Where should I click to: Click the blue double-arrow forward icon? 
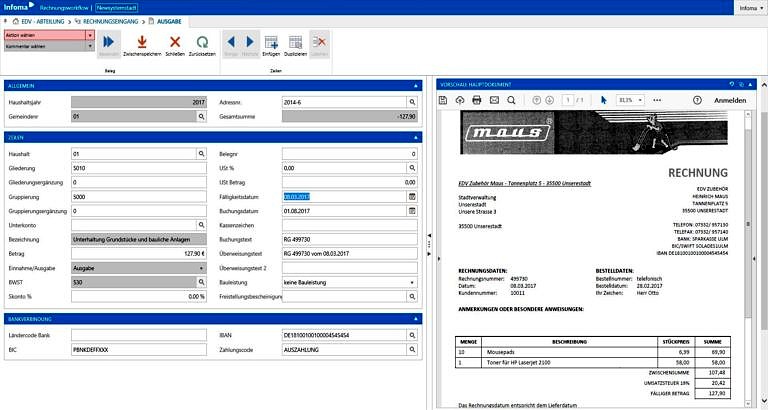109,42
